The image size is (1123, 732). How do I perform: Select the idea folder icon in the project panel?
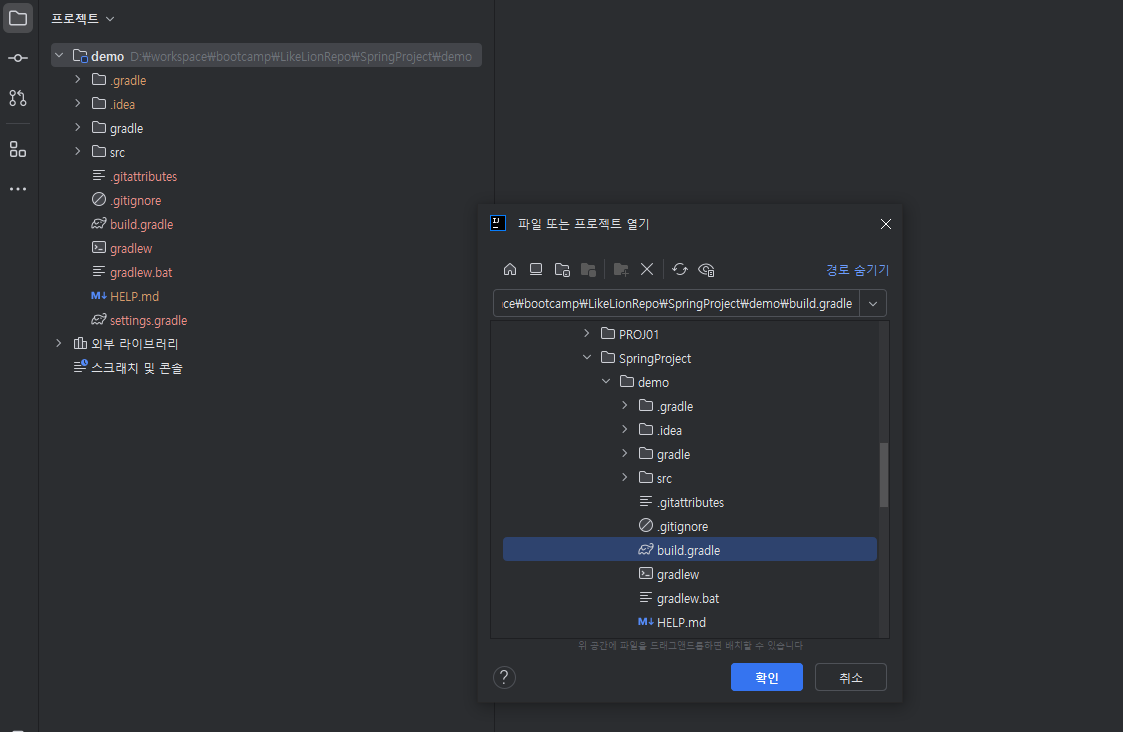click(x=99, y=104)
